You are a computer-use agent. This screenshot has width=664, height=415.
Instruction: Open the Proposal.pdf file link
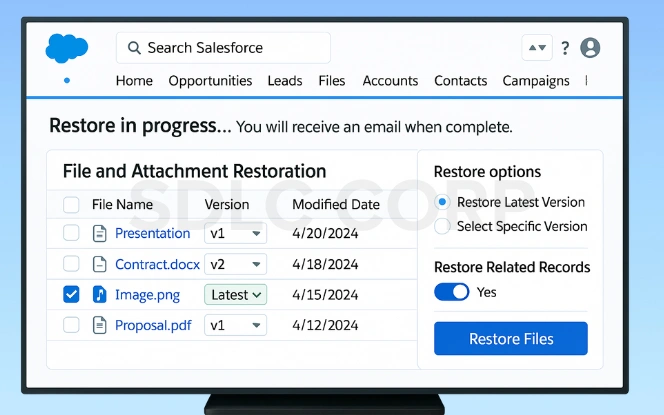153,326
